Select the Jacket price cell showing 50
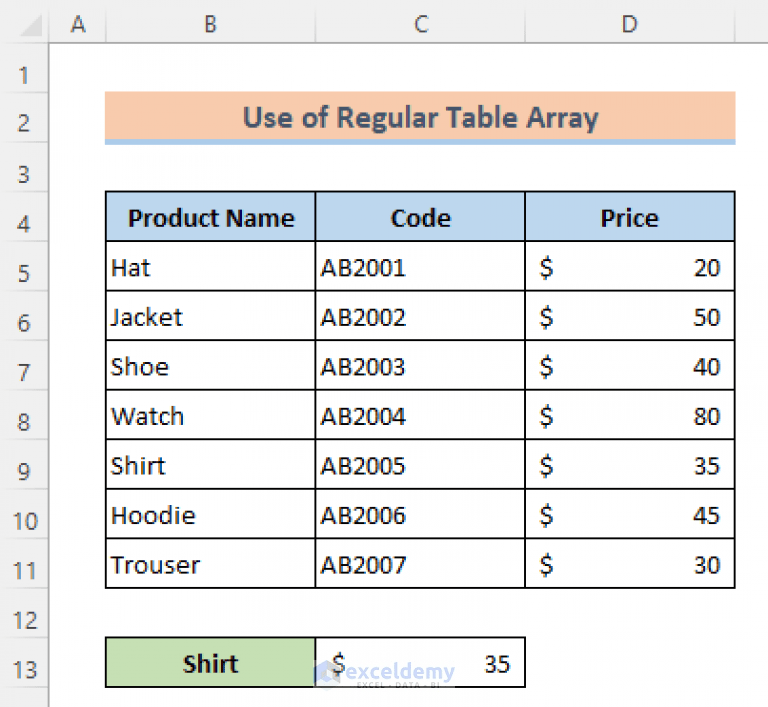Viewport: 768px width, 707px height. coord(630,316)
